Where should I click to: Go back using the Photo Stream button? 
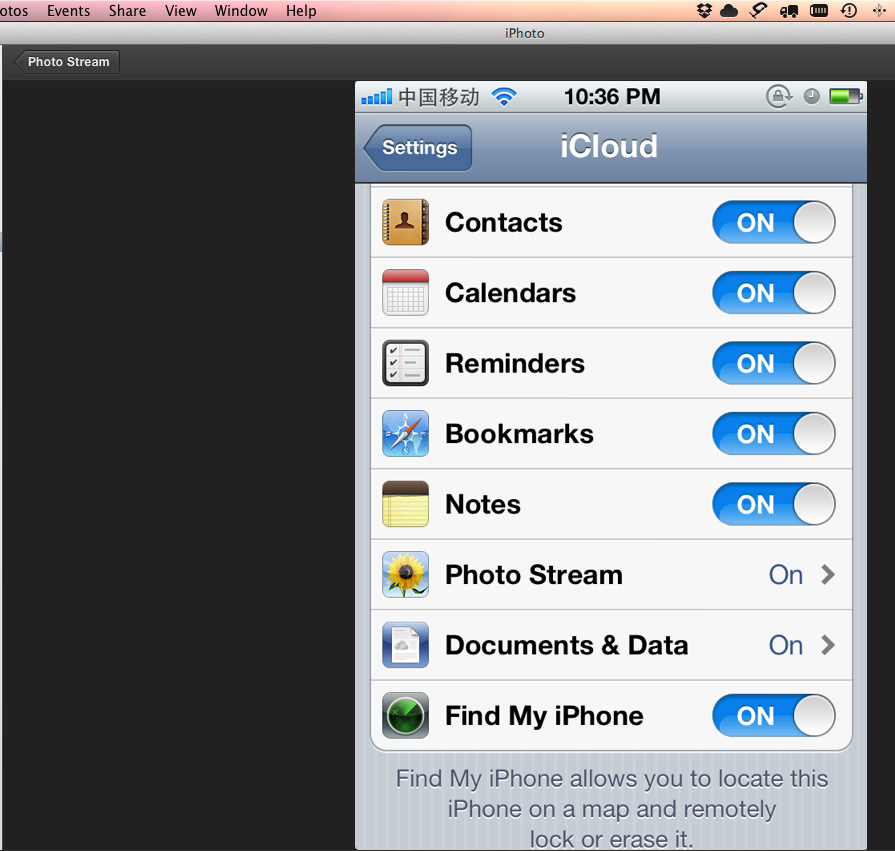point(66,62)
